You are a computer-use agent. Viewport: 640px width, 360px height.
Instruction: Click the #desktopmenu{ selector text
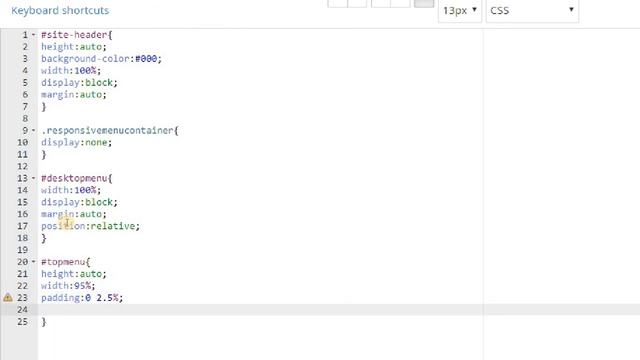(x=76, y=178)
